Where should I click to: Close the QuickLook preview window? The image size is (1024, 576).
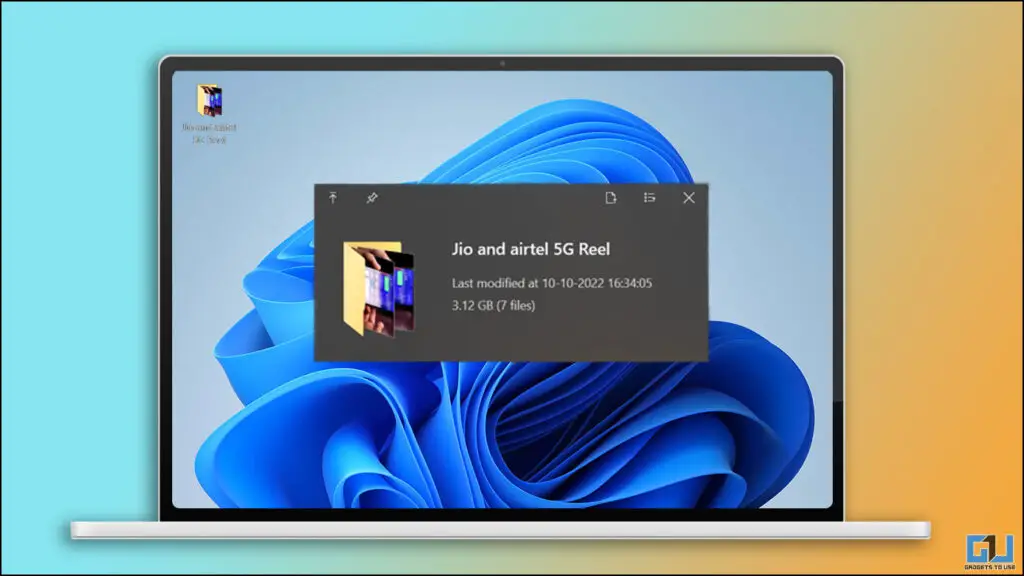688,197
